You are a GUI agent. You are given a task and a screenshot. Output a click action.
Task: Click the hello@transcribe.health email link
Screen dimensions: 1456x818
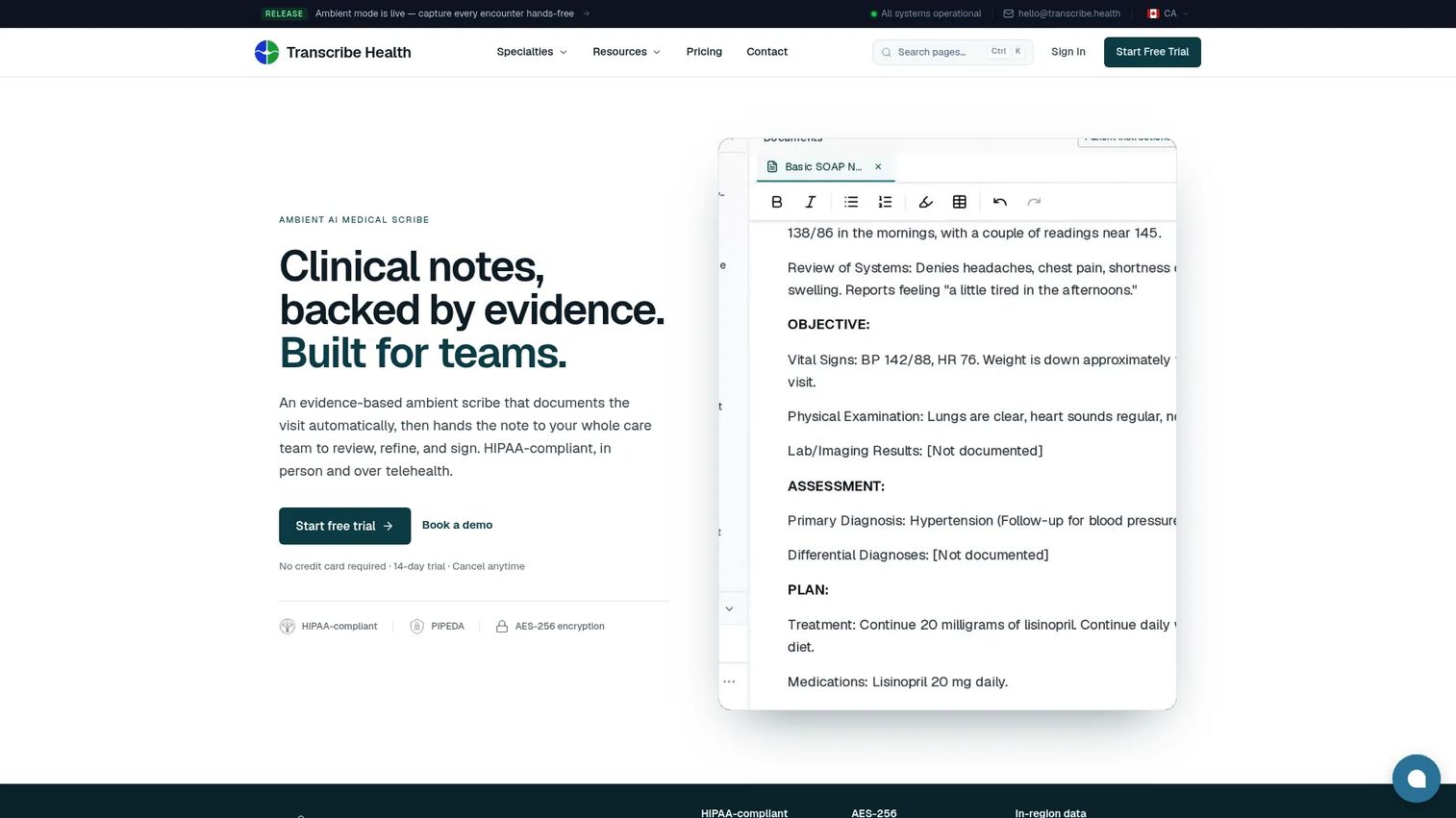[x=1068, y=13]
